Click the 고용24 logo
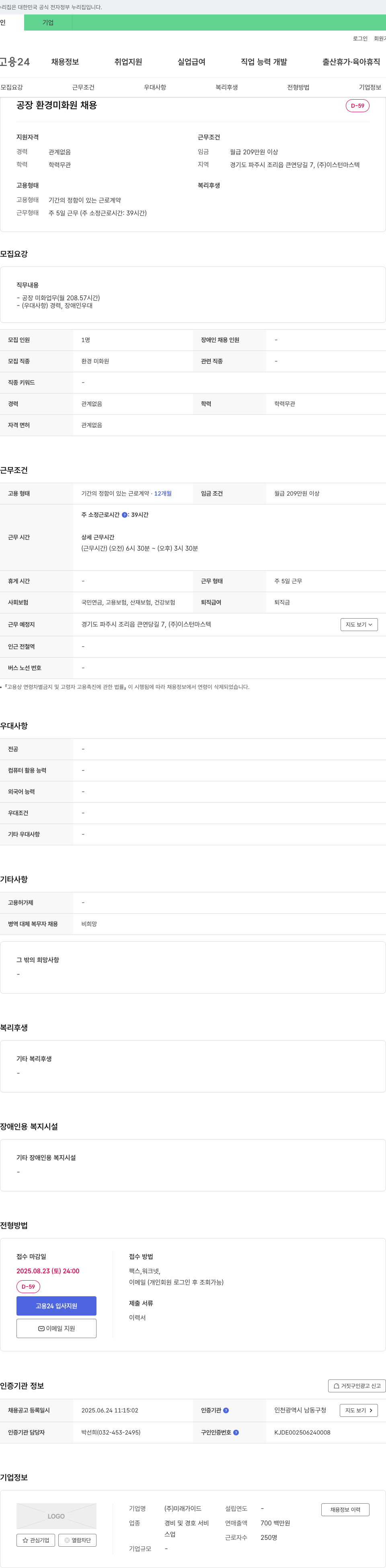This screenshot has width=386, height=1568. [x=14, y=62]
